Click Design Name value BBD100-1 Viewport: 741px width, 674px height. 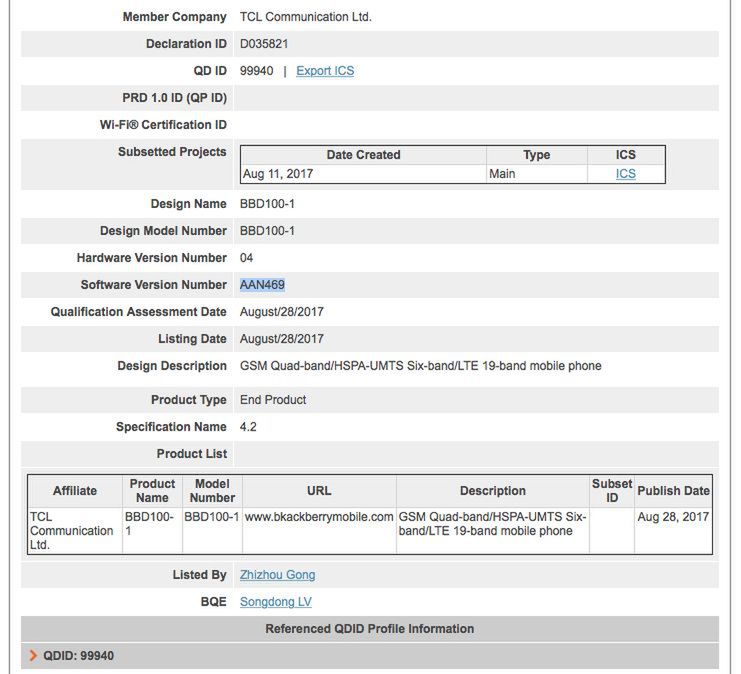point(267,204)
